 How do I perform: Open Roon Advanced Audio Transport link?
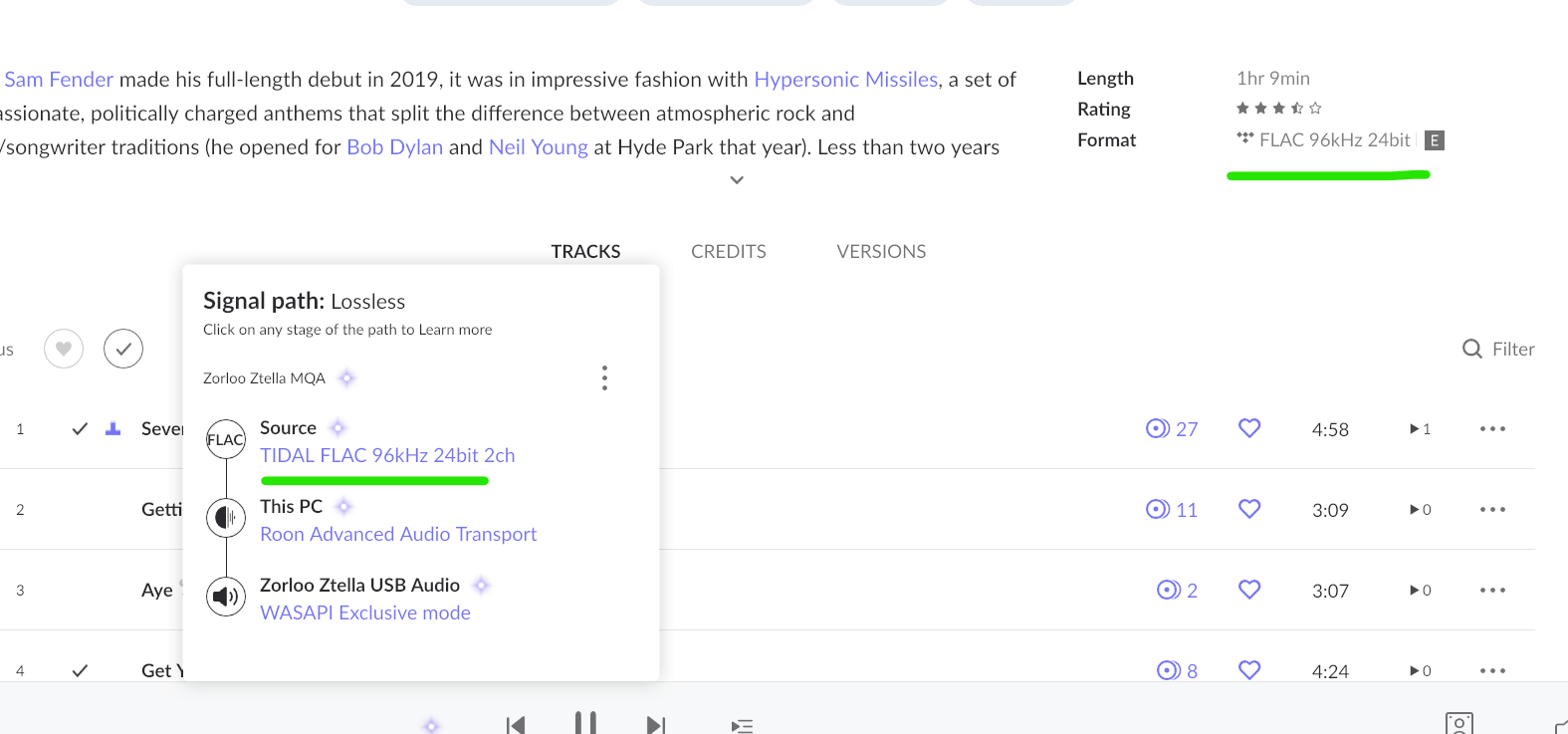(398, 534)
